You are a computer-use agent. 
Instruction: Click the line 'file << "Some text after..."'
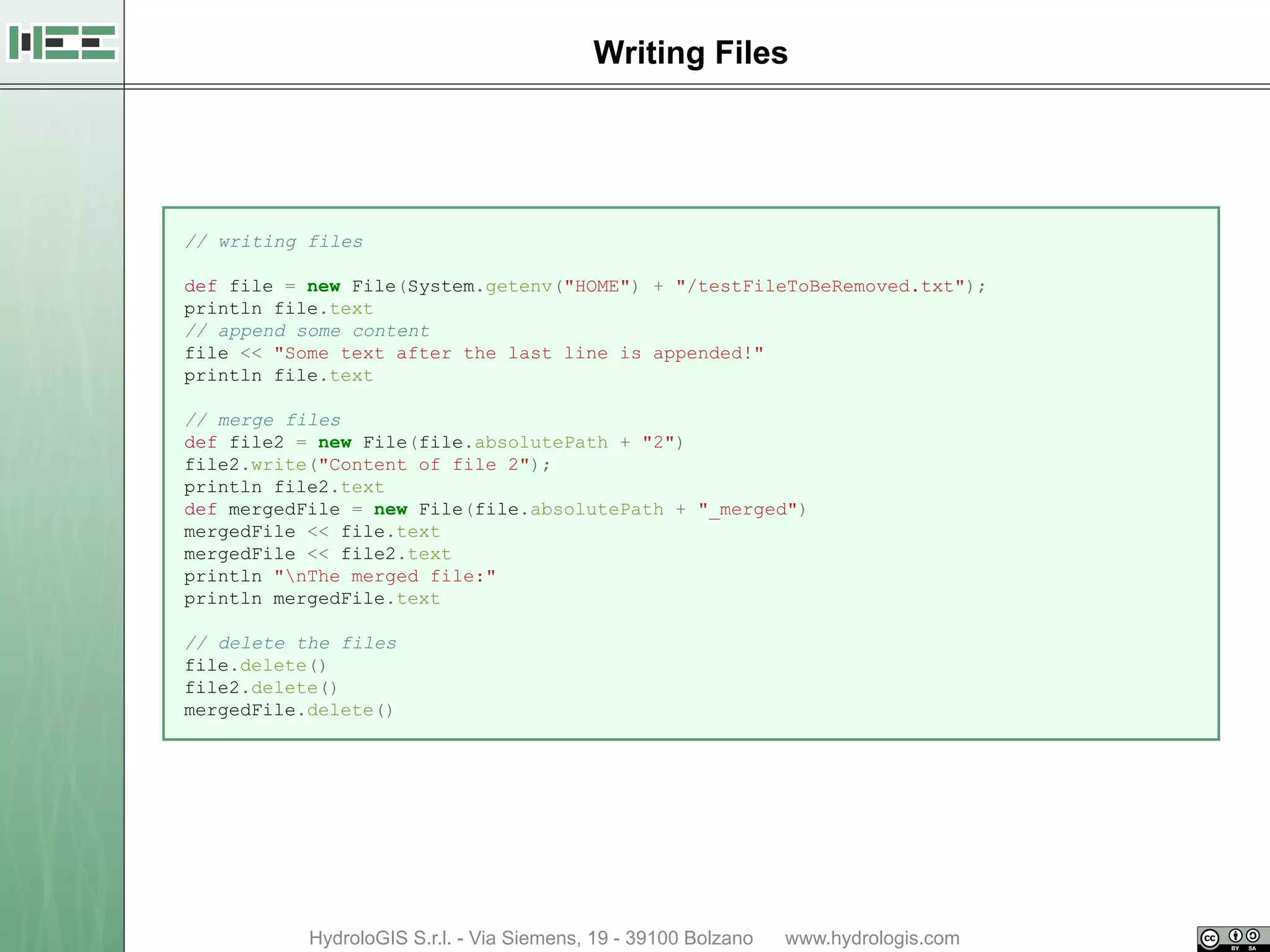474,353
